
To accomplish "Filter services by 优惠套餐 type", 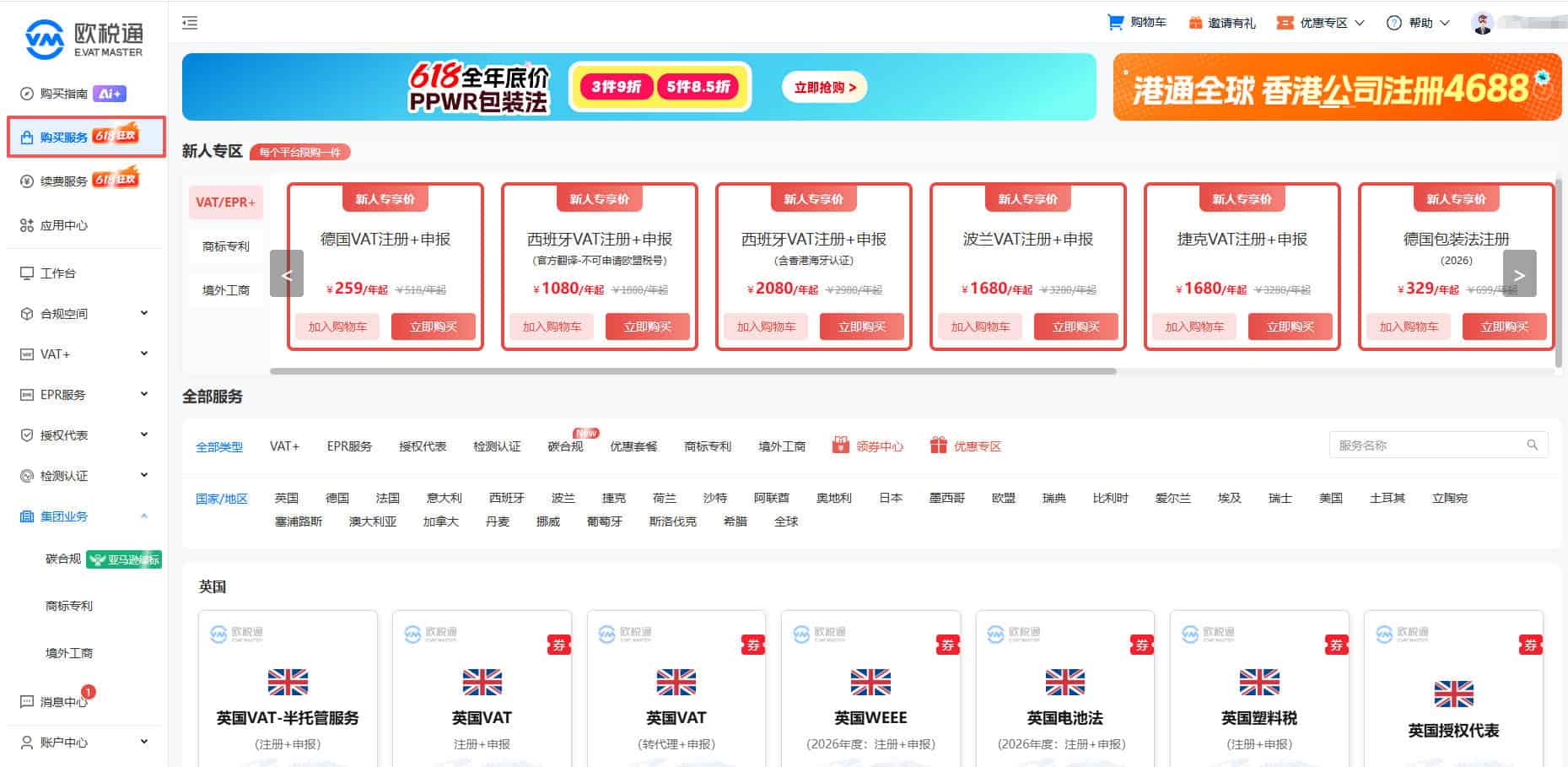I will point(633,446).
